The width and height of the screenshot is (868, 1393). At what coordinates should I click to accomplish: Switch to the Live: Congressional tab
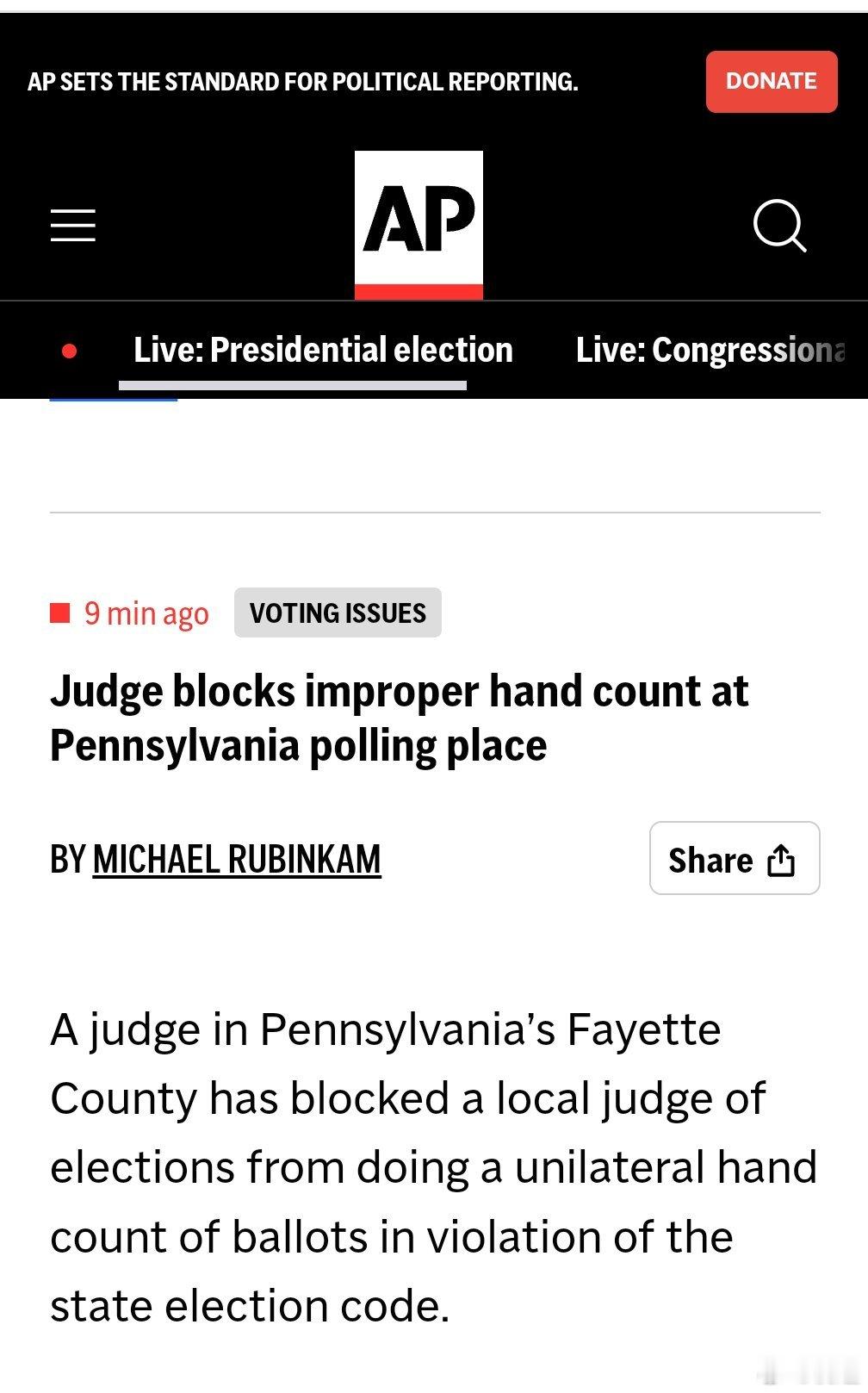pos(710,350)
